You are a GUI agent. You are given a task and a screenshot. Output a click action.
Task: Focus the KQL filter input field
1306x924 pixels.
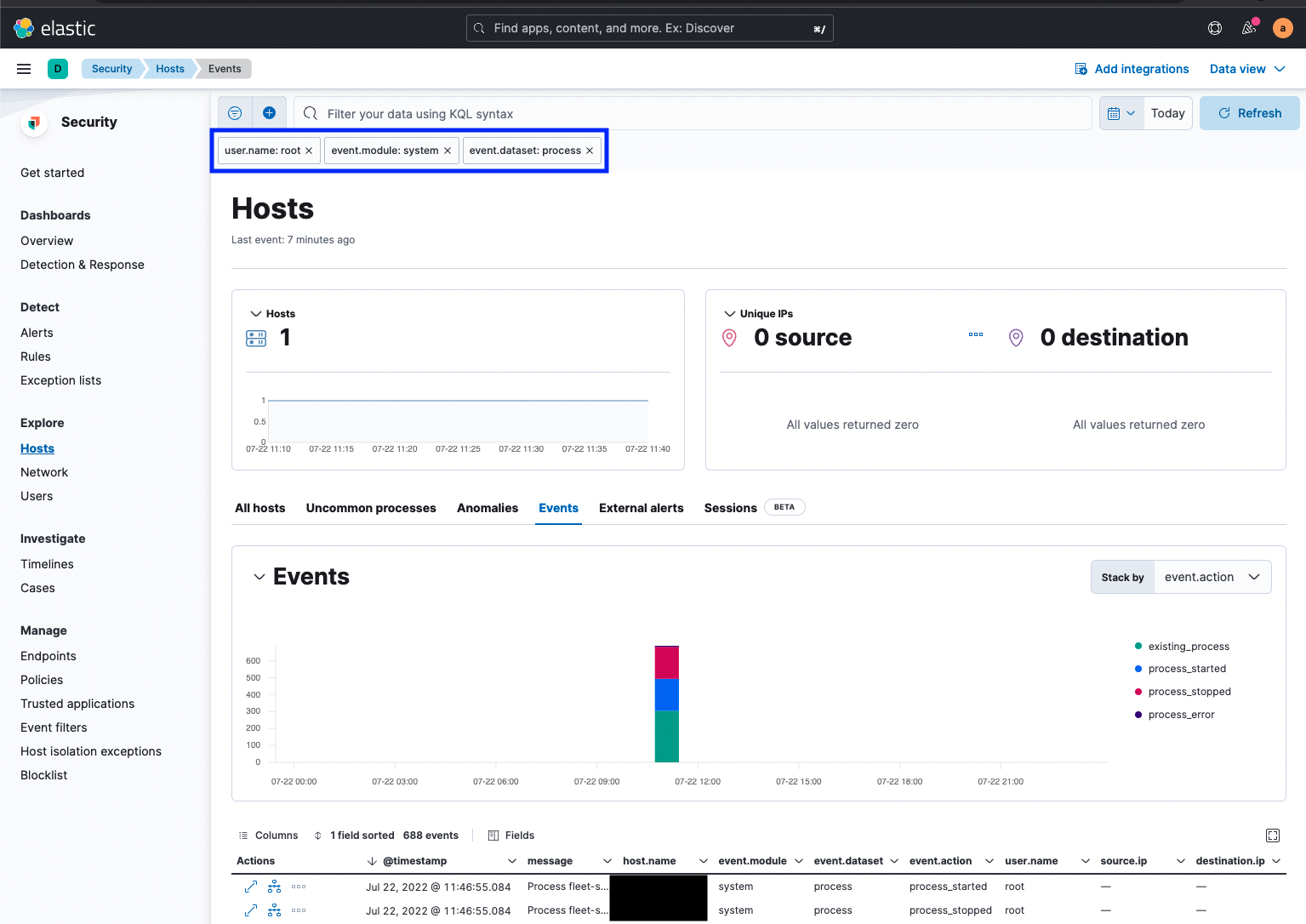(693, 113)
